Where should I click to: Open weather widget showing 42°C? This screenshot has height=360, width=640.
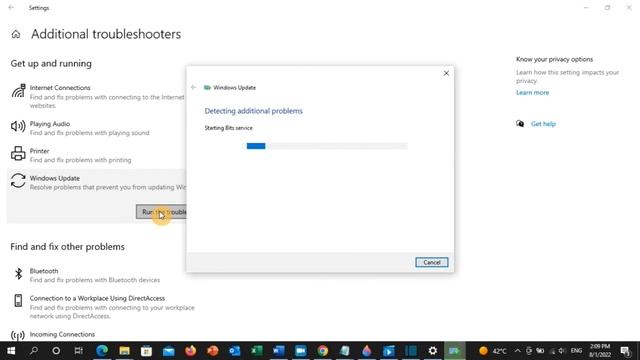click(493, 351)
